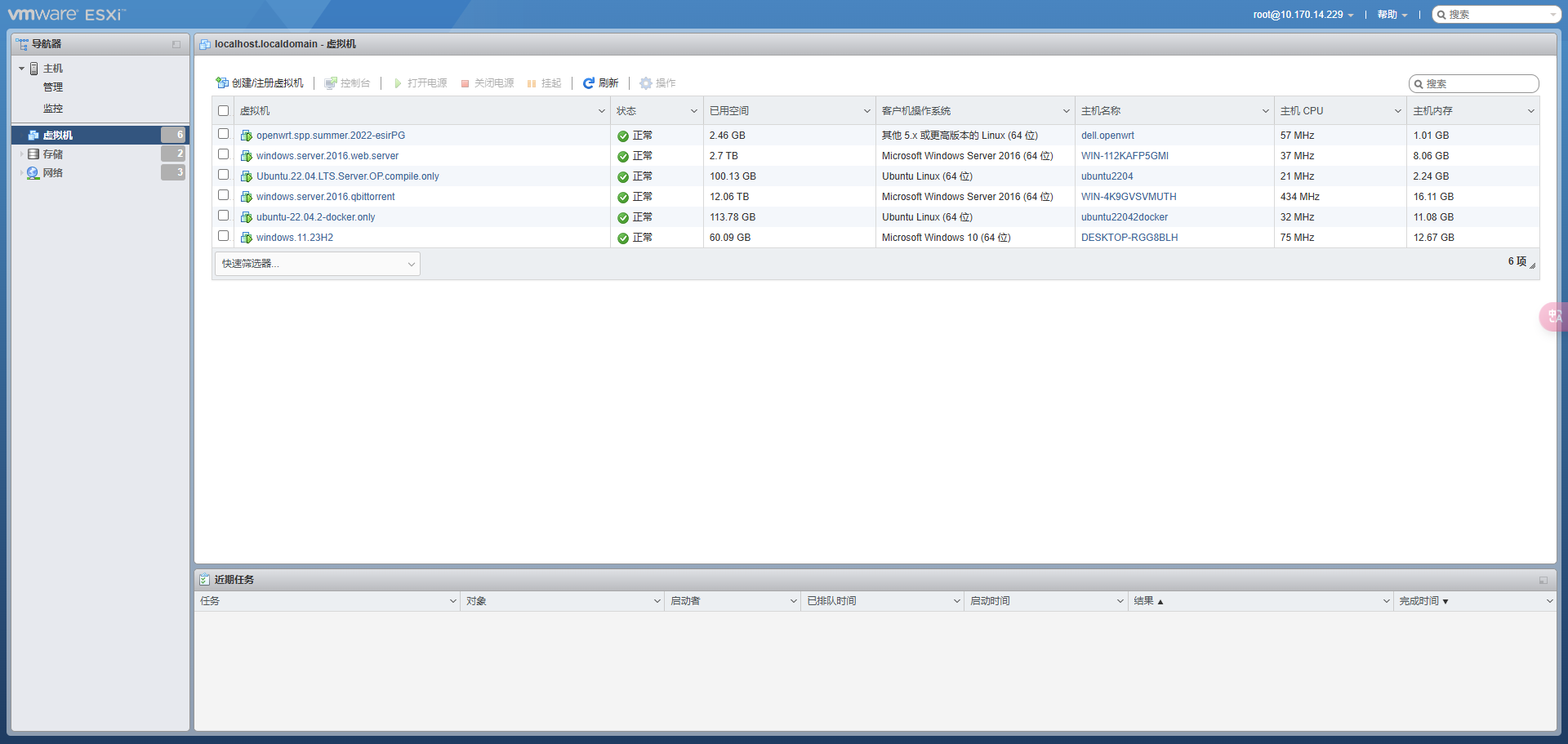Image resolution: width=1568 pixels, height=744 pixels.
Task: Open the Quick filters (快速筛选器) dropdown
Action: (x=318, y=264)
